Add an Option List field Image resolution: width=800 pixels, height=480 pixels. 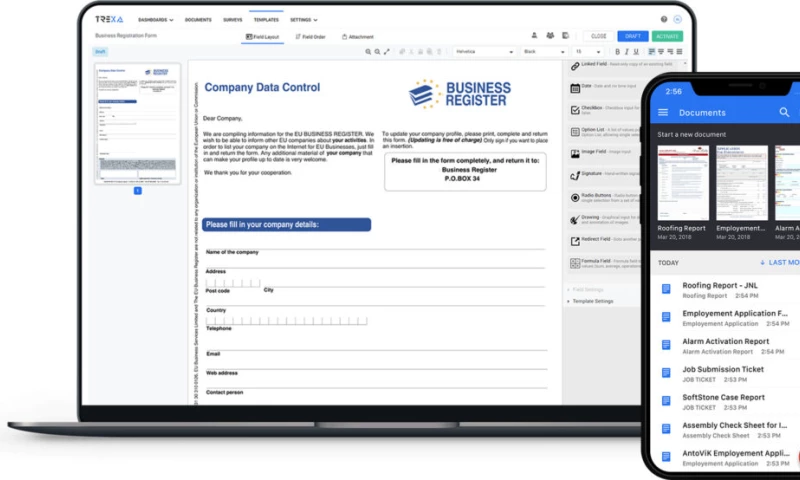point(604,132)
